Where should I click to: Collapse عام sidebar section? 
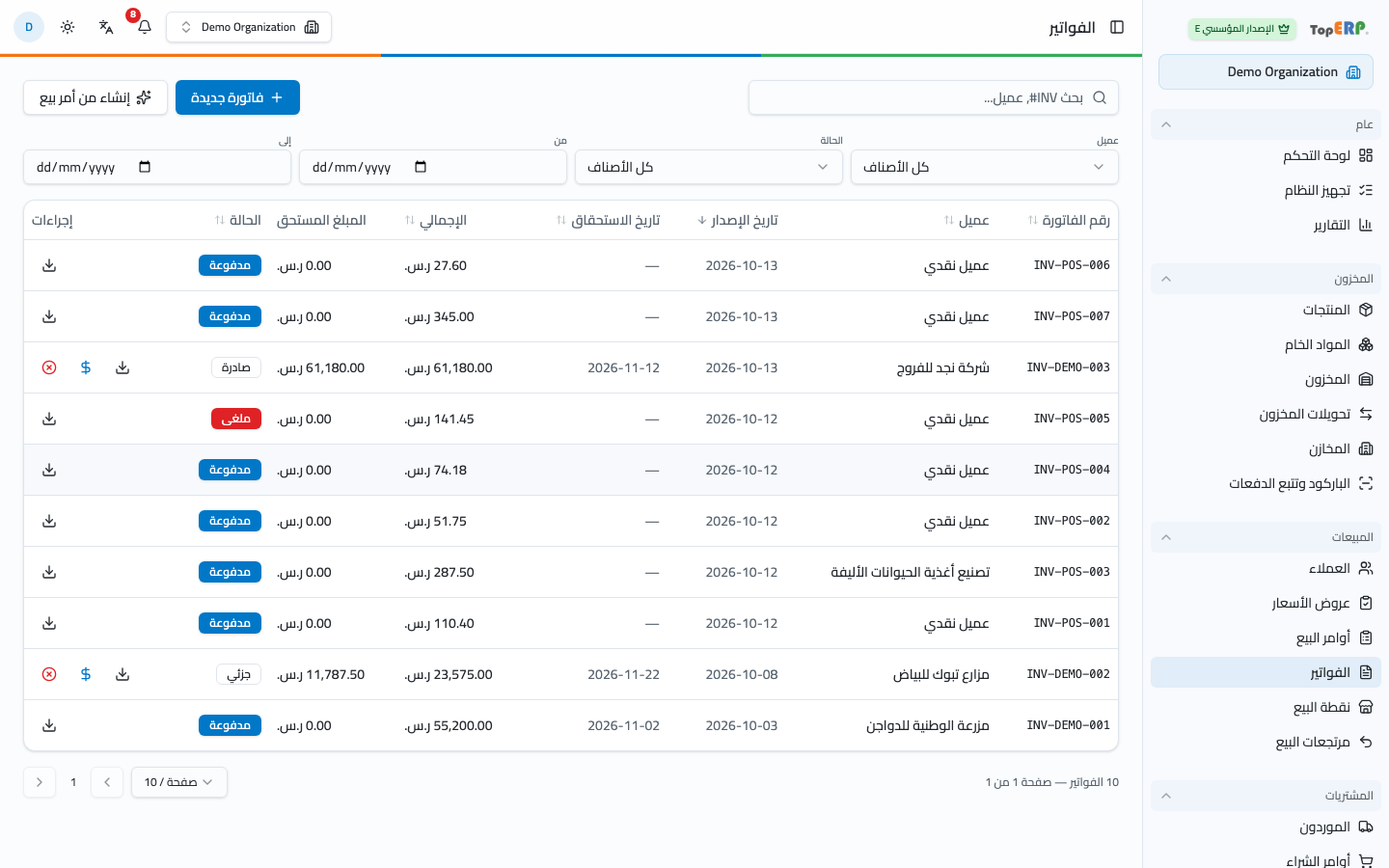click(1266, 124)
